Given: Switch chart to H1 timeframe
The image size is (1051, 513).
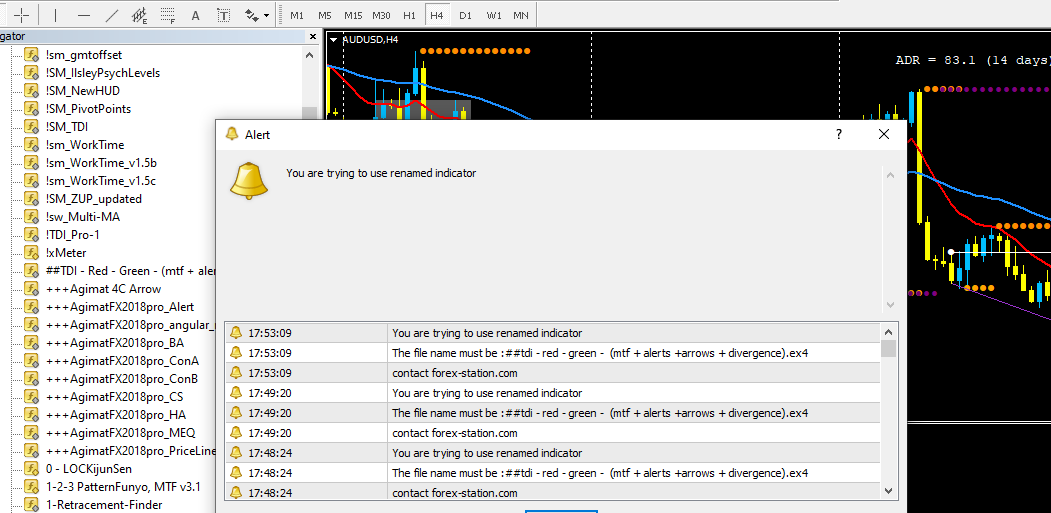Looking at the screenshot, I should pos(410,15).
